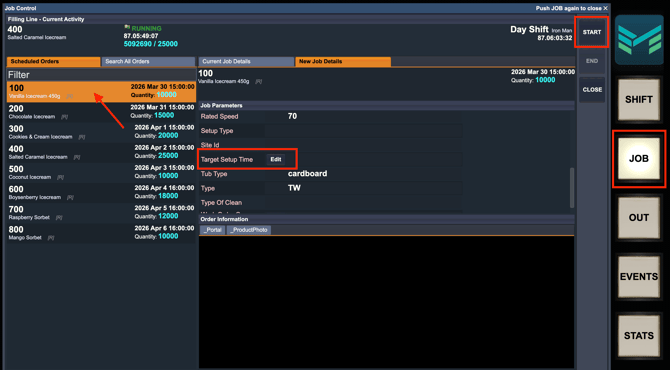The width and height of the screenshot is (670, 370).
Task: Select order 300 Cookies & Cream Icecream
Action: [x=101, y=132]
